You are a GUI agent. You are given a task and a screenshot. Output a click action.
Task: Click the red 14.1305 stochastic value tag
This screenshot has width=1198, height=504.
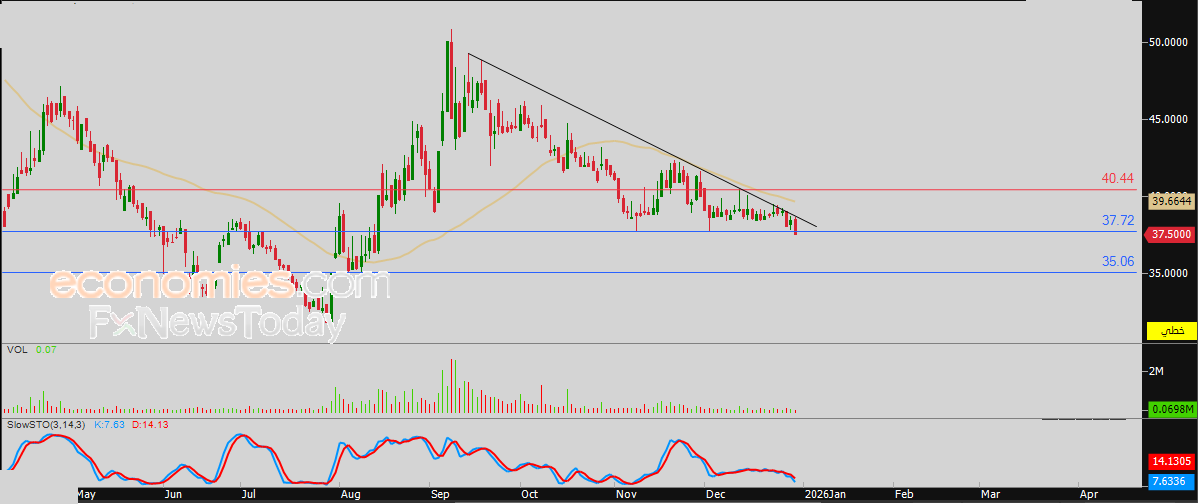click(1169, 462)
